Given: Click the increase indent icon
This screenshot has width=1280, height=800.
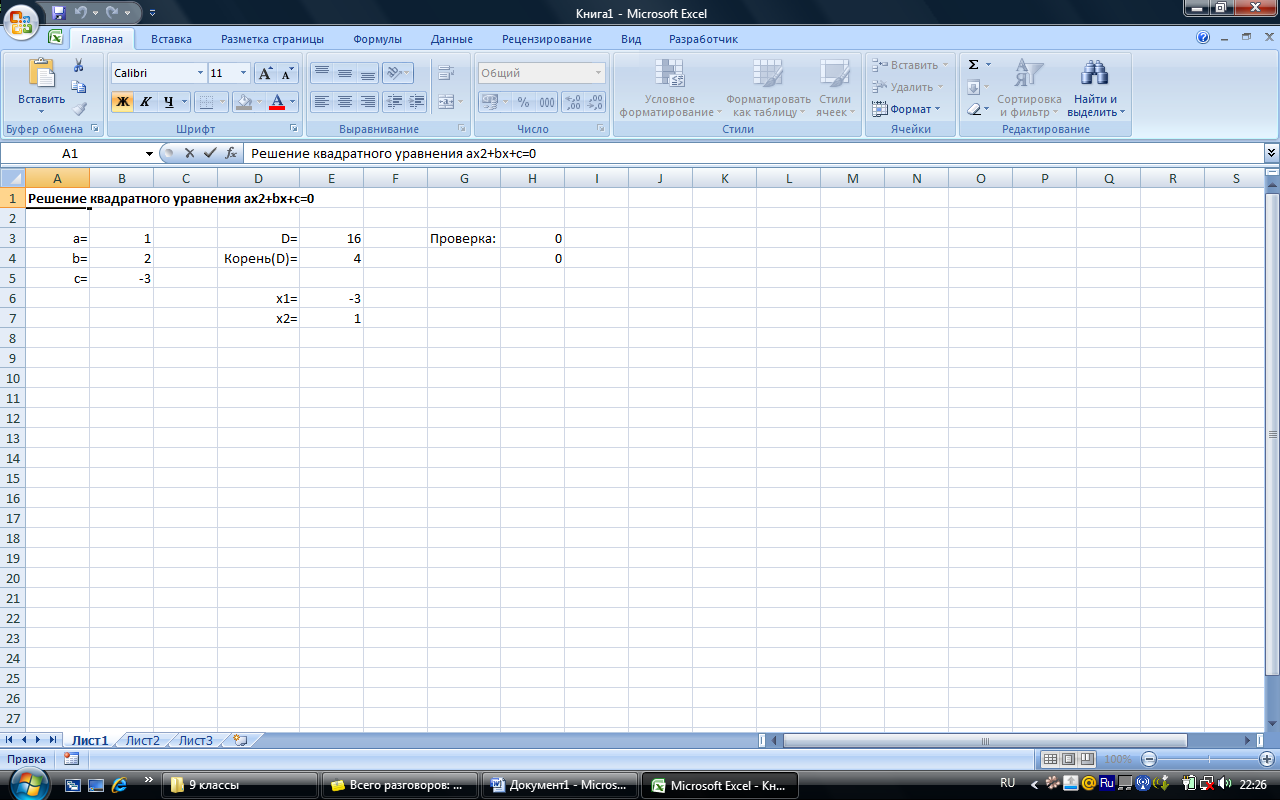Looking at the screenshot, I should [x=416, y=101].
